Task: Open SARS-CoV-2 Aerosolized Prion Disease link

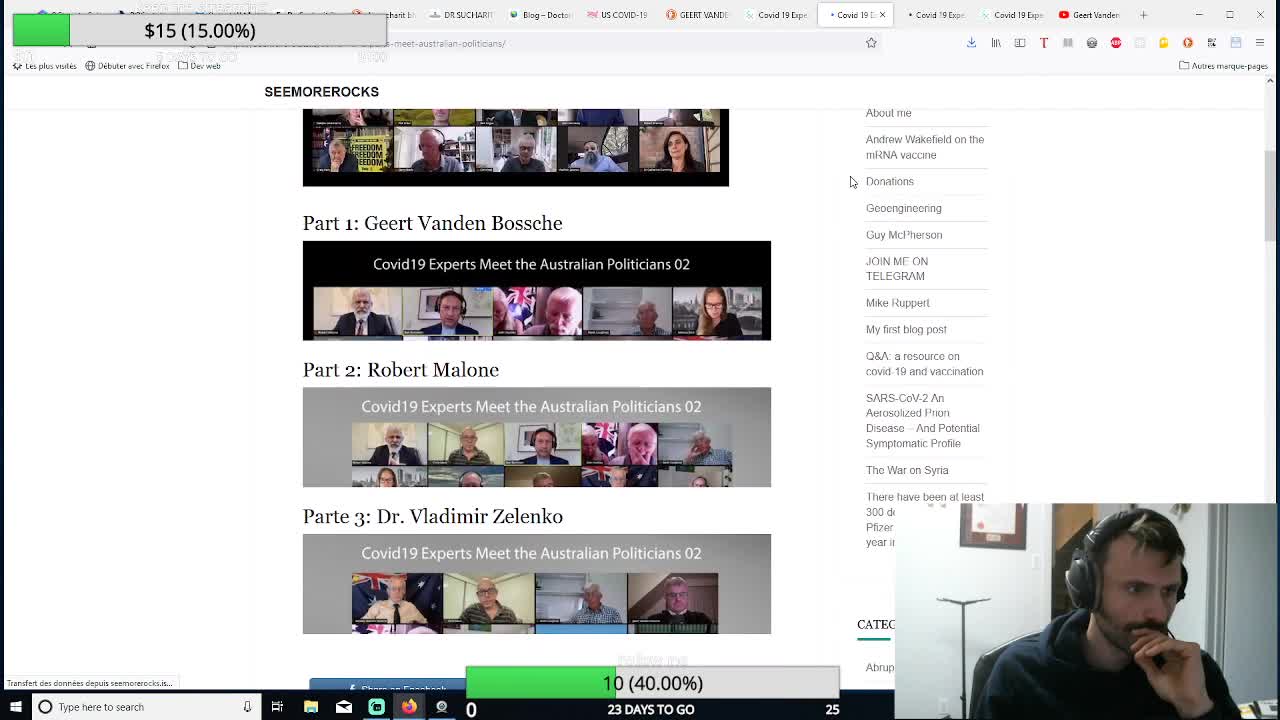Action: click(922, 421)
